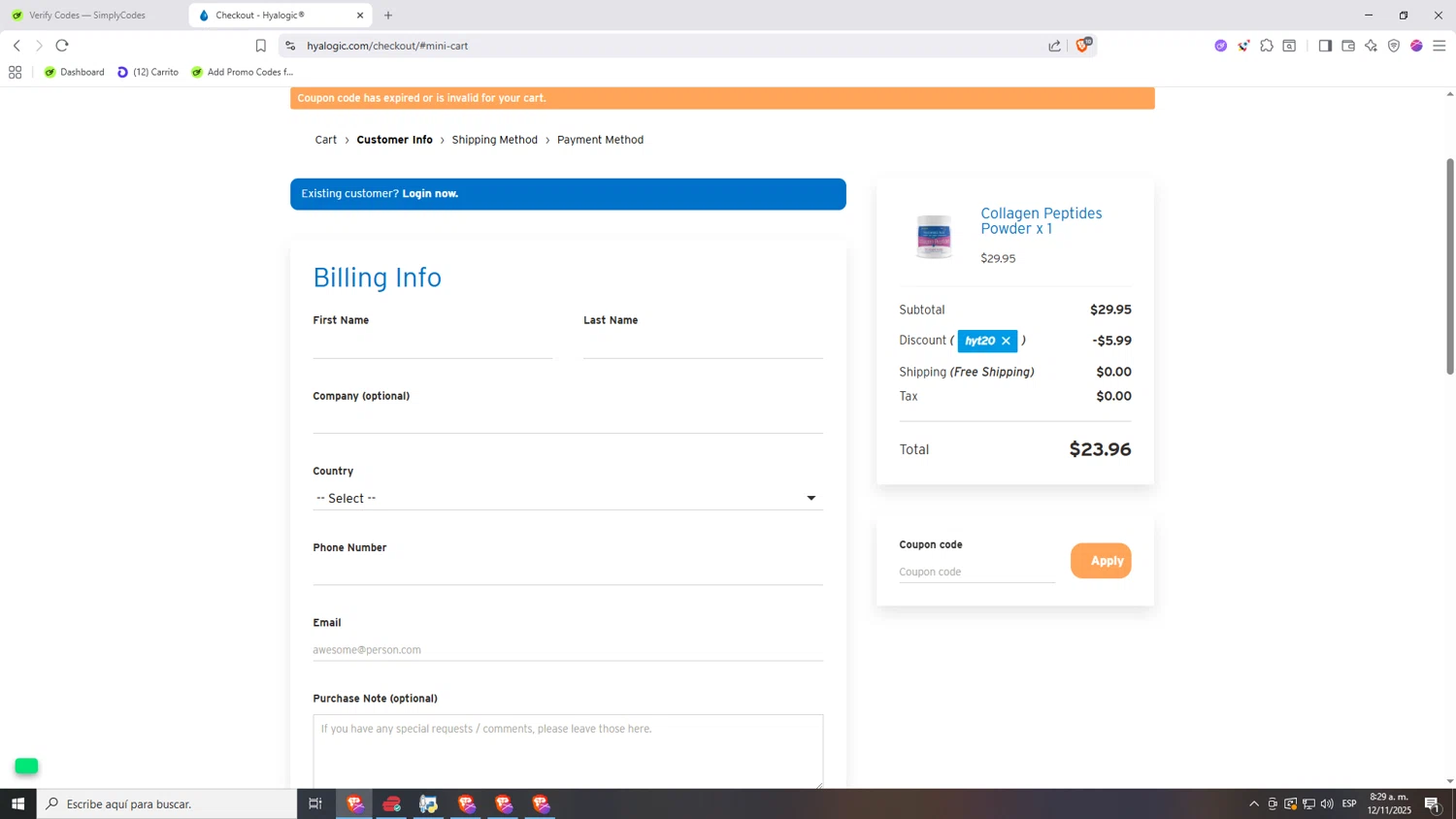The image size is (1456, 819).
Task: Click the address bar URL
Action: pos(387,46)
